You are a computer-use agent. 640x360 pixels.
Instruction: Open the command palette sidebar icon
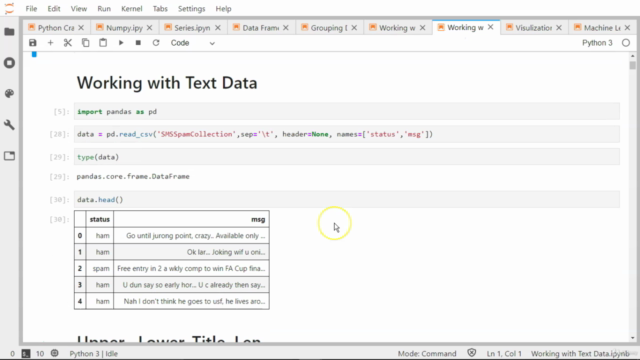pyautogui.click(x=9, y=93)
